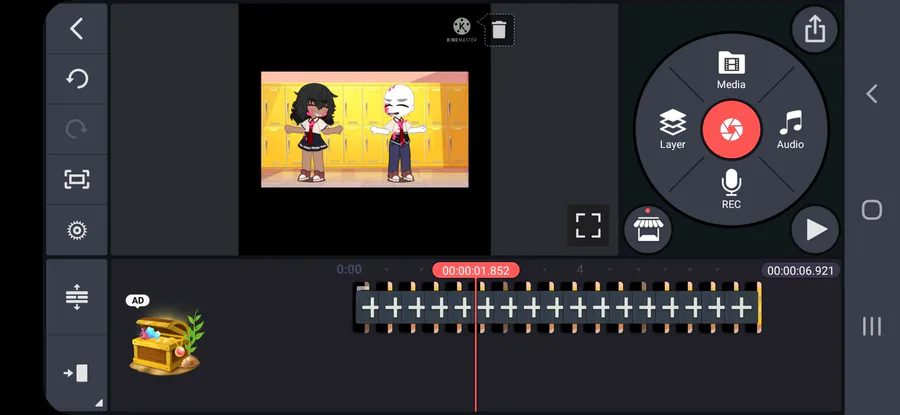This screenshot has height=415, width=900.
Task: Undo the last edit
Action: point(76,79)
